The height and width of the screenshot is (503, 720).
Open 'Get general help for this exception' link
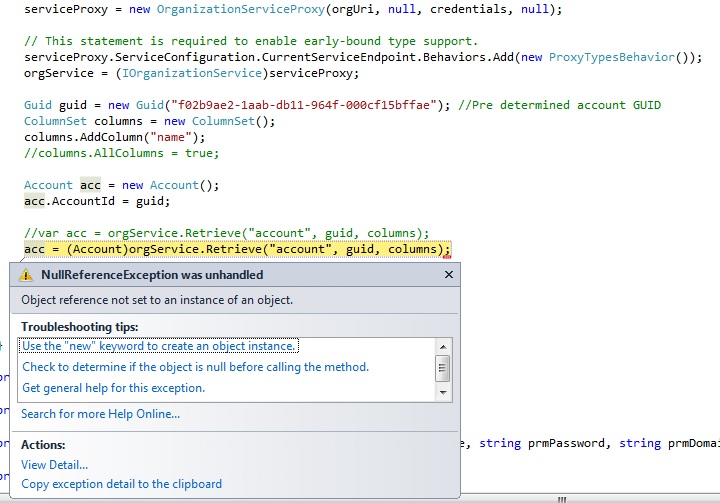coord(113,388)
